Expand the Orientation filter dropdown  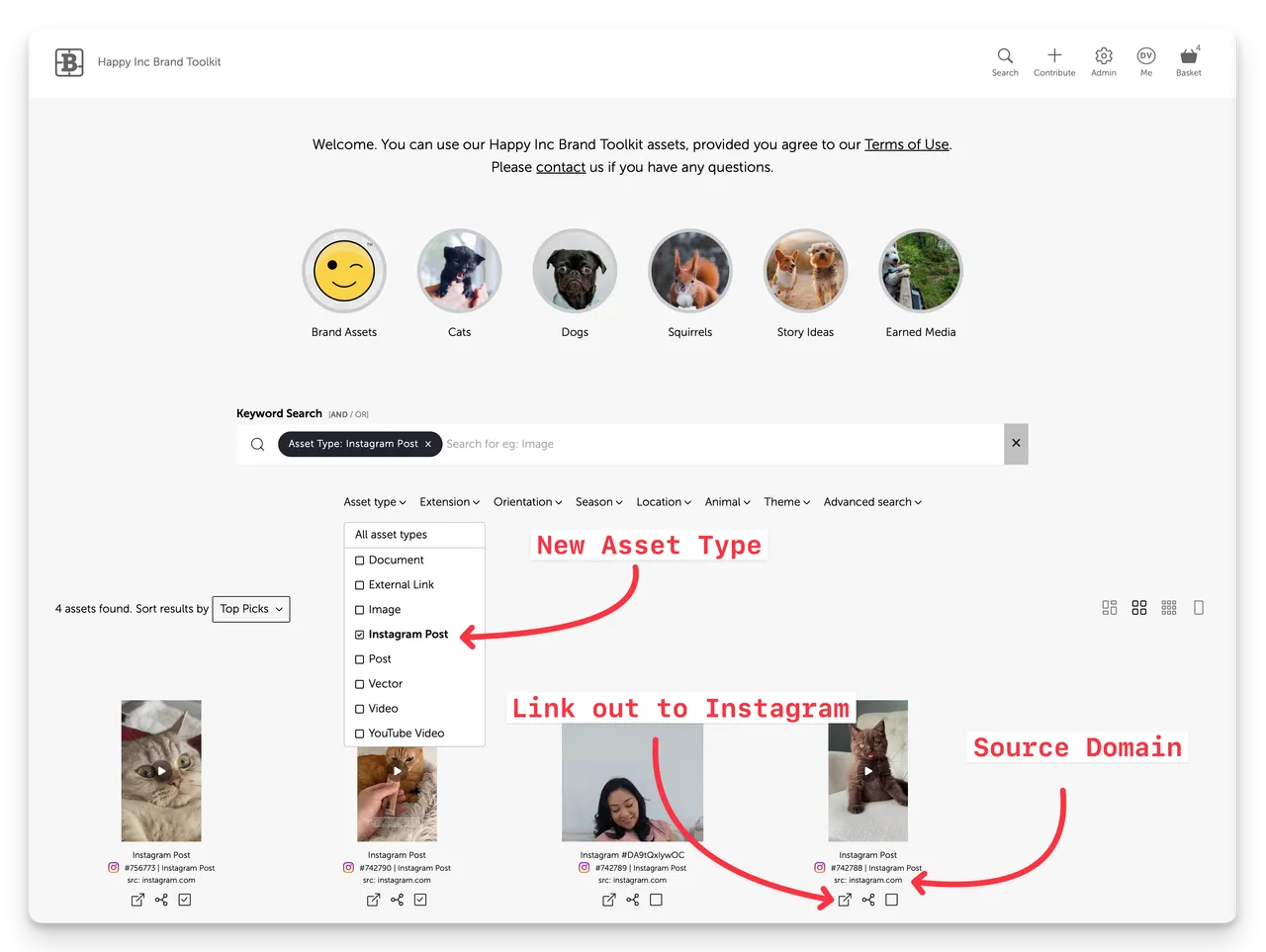click(x=527, y=502)
